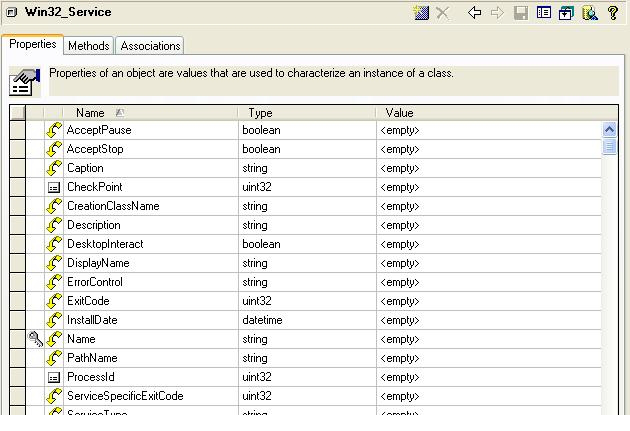Click the delete X icon in toolbar
Image resolution: width=630 pixels, height=431 pixels.
pyautogui.click(x=443, y=13)
